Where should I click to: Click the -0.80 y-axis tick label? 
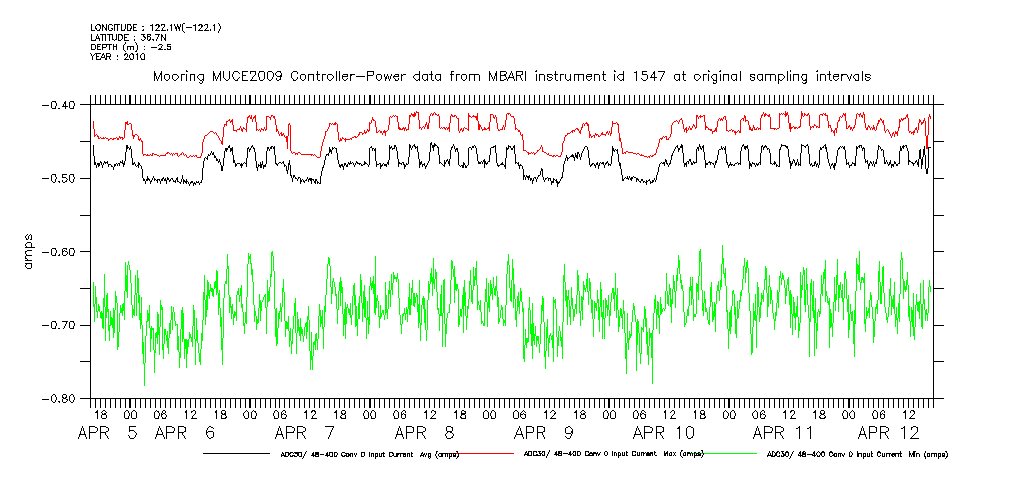click(x=59, y=398)
